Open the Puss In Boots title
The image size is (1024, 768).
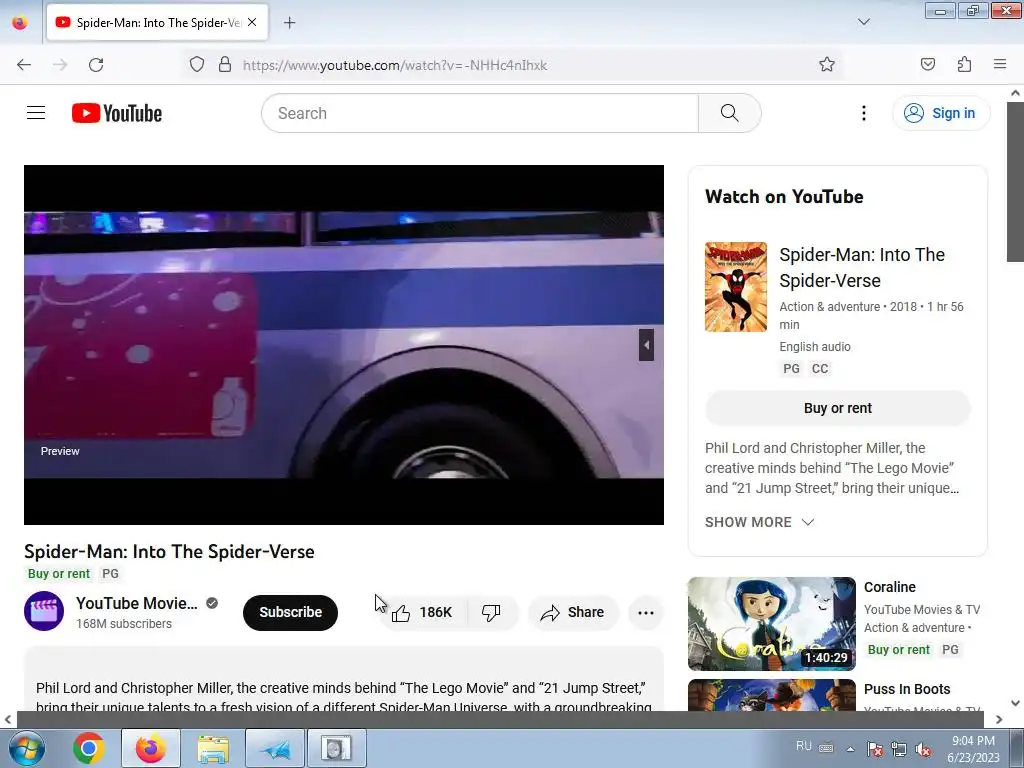pos(907,689)
